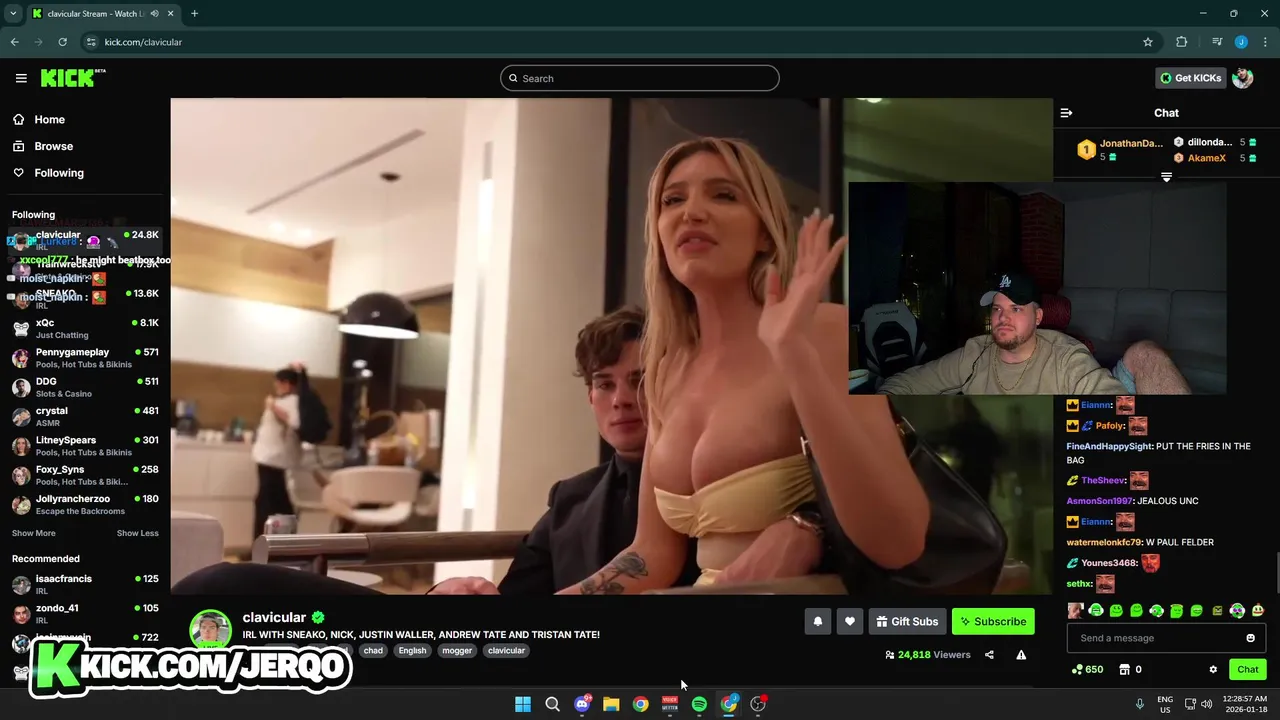Open Pennygameplay channel in sidebar

(x=85, y=357)
